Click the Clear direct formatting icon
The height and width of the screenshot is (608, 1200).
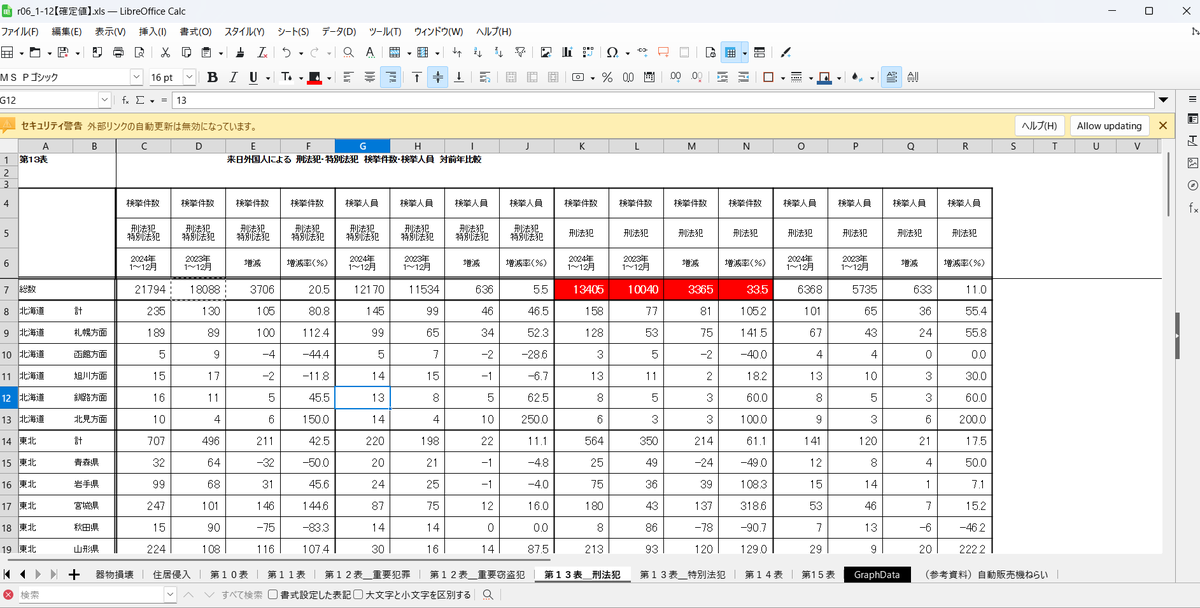point(262,52)
